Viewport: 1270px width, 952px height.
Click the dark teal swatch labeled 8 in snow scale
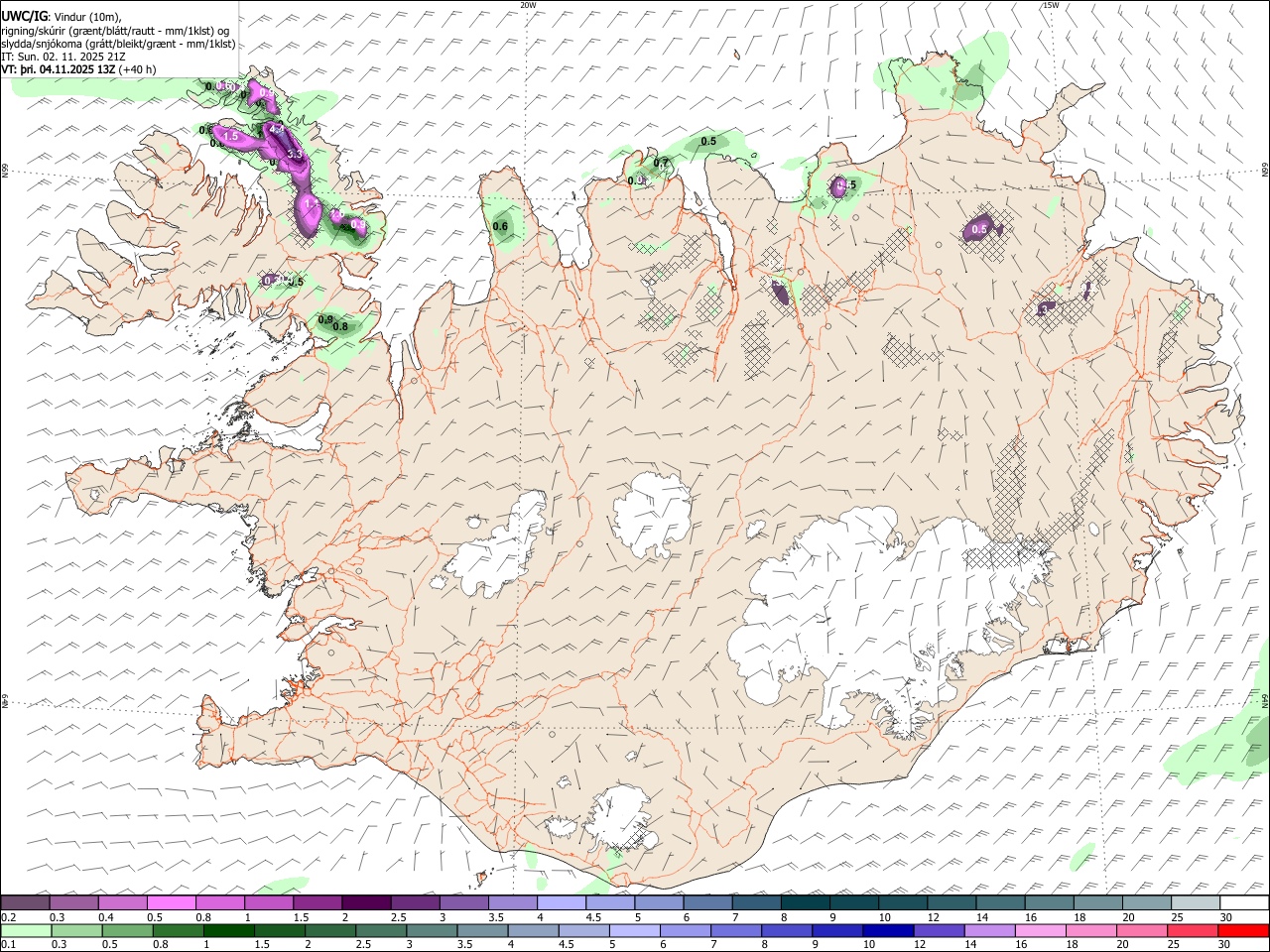tap(805, 902)
